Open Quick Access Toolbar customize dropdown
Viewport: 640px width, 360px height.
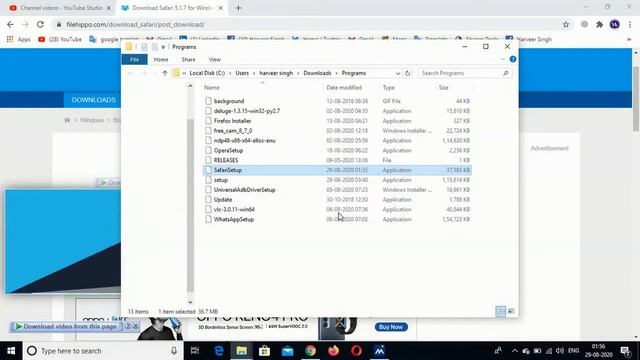pyautogui.click(x=163, y=47)
